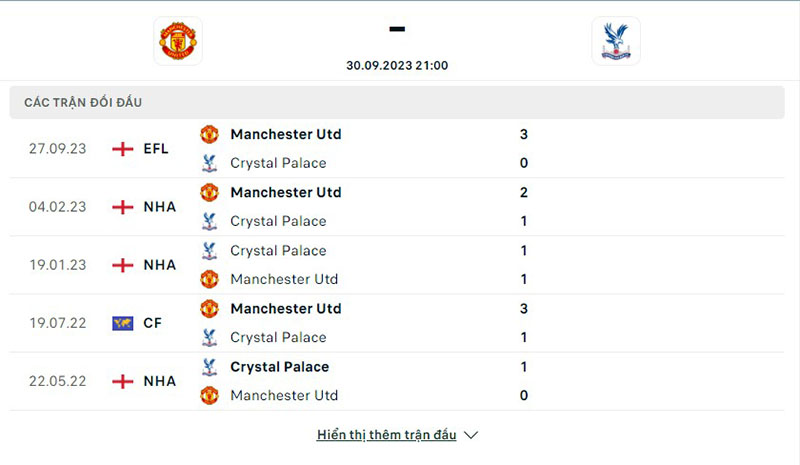Click the Crystal Palace crest in header
This screenshot has width=800, height=465.
pyautogui.click(x=616, y=41)
